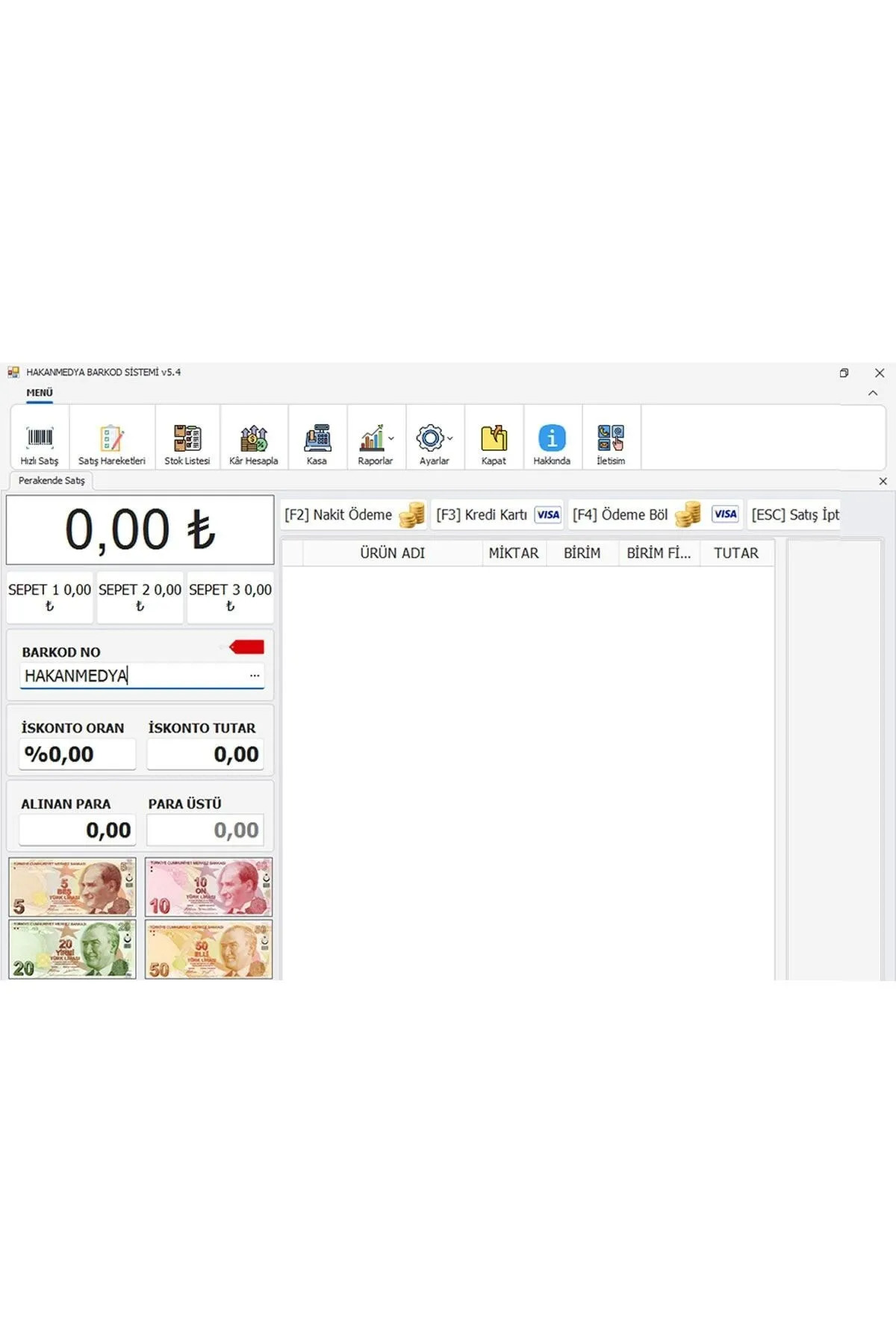Screen dimensions: 896x1344
Task: Select SEPET 3 basket
Action: [230, 597]
